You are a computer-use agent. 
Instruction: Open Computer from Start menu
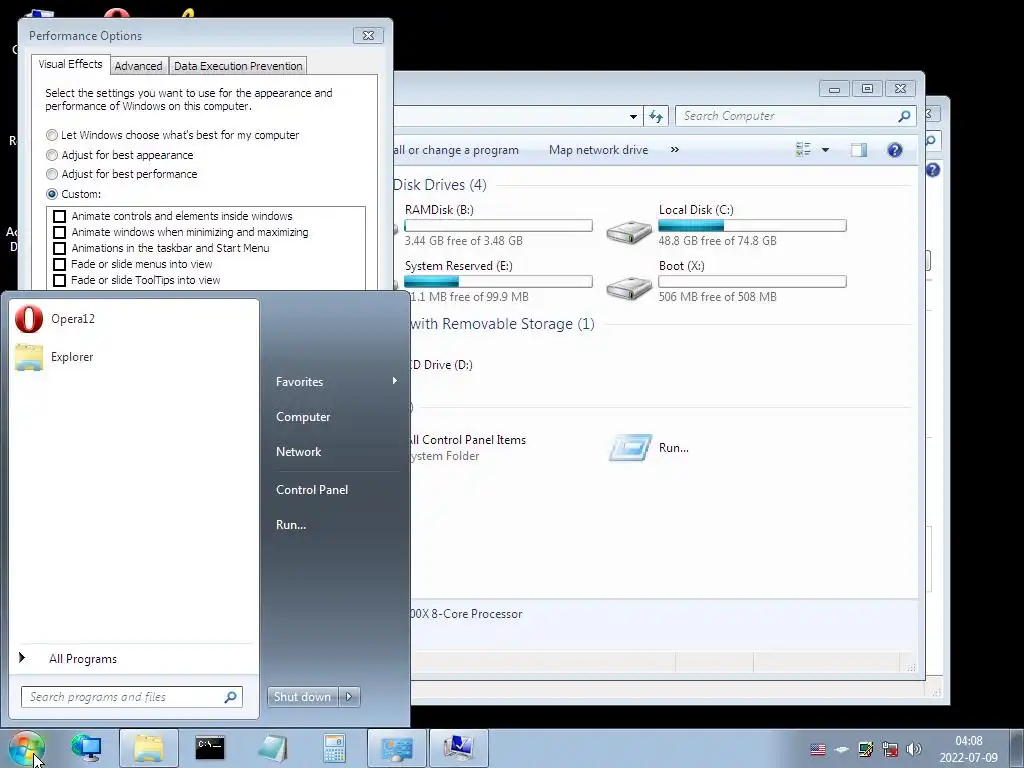[303, 417]
